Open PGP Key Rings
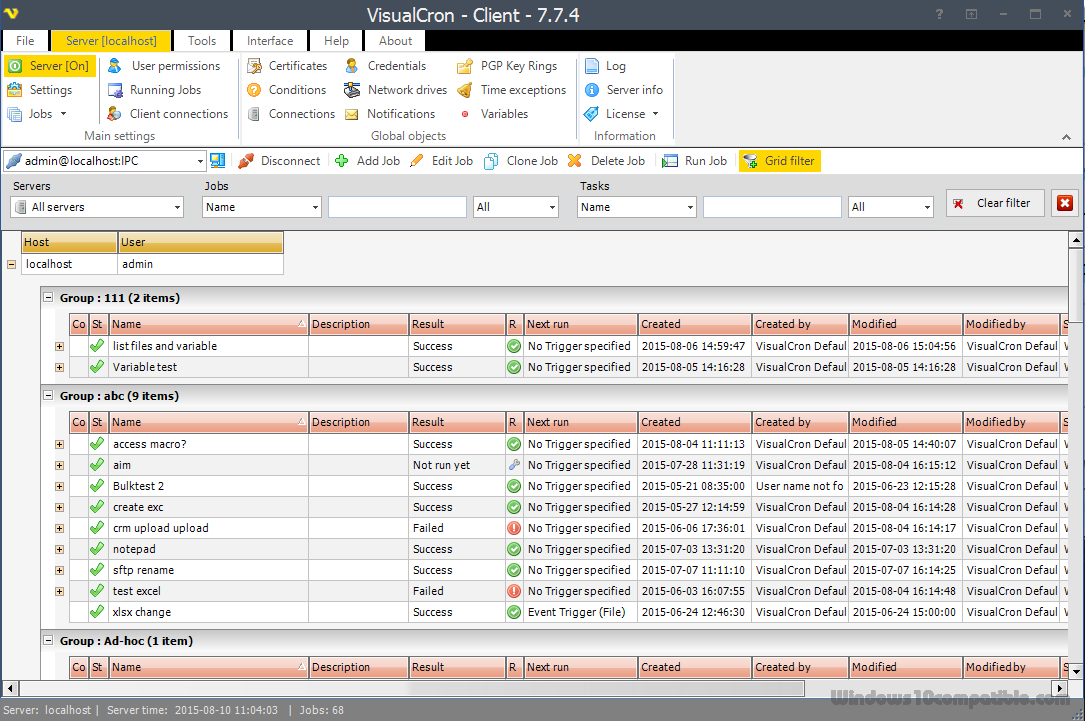 pyautogui.click(x=507, y=66)
